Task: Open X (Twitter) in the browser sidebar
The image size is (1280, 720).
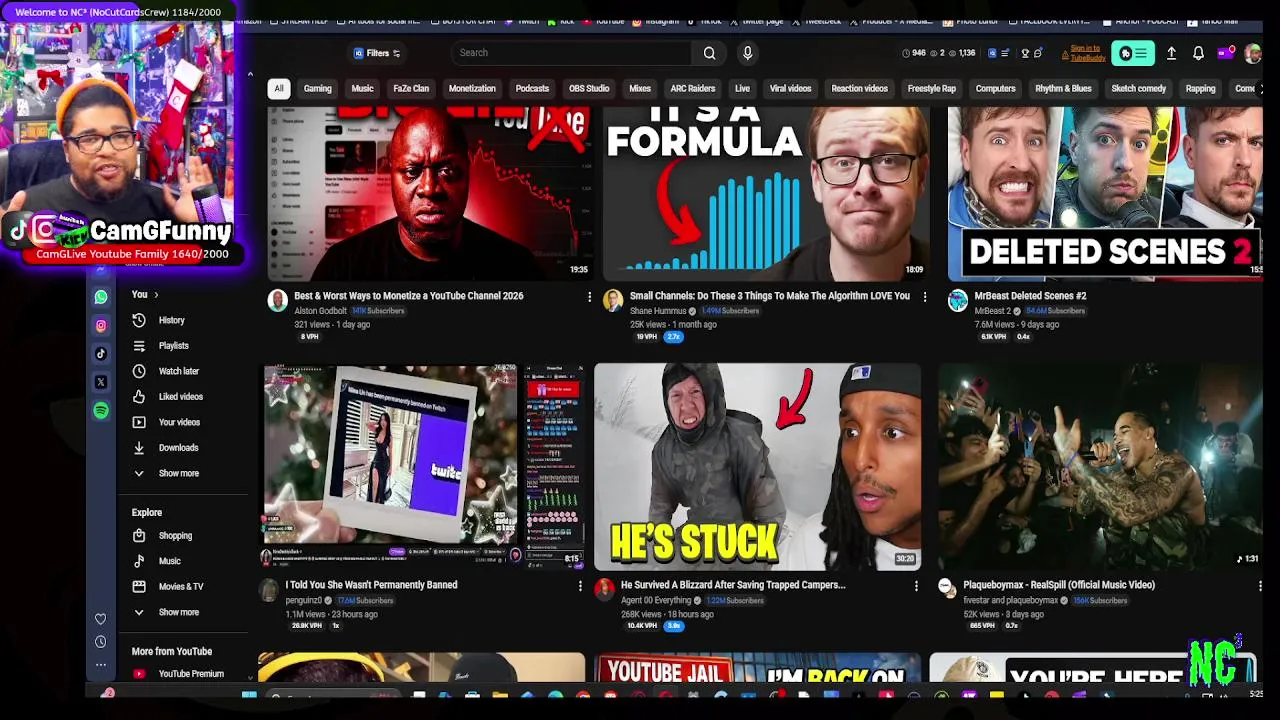Action: (101, 382)
